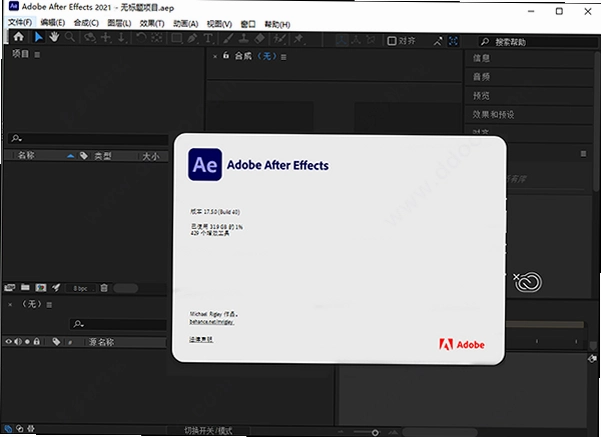Click the Home icon in the toolbar
This screenshot has width=601, height=437.
18,37
